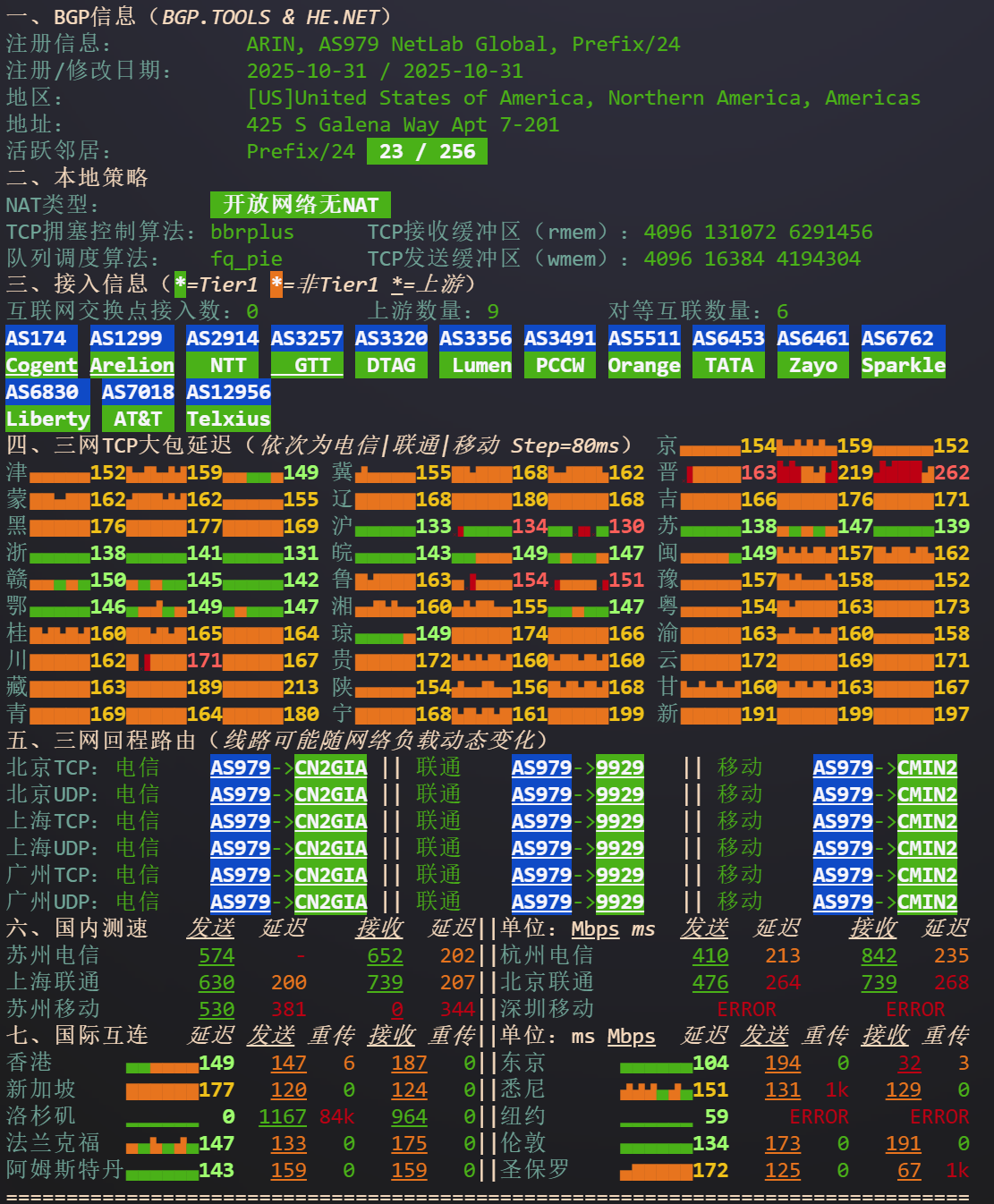Viewport: 994px width, 1204px height.
Task: Click the 苏州电信 receive speed 652
Action: point(385,955)
